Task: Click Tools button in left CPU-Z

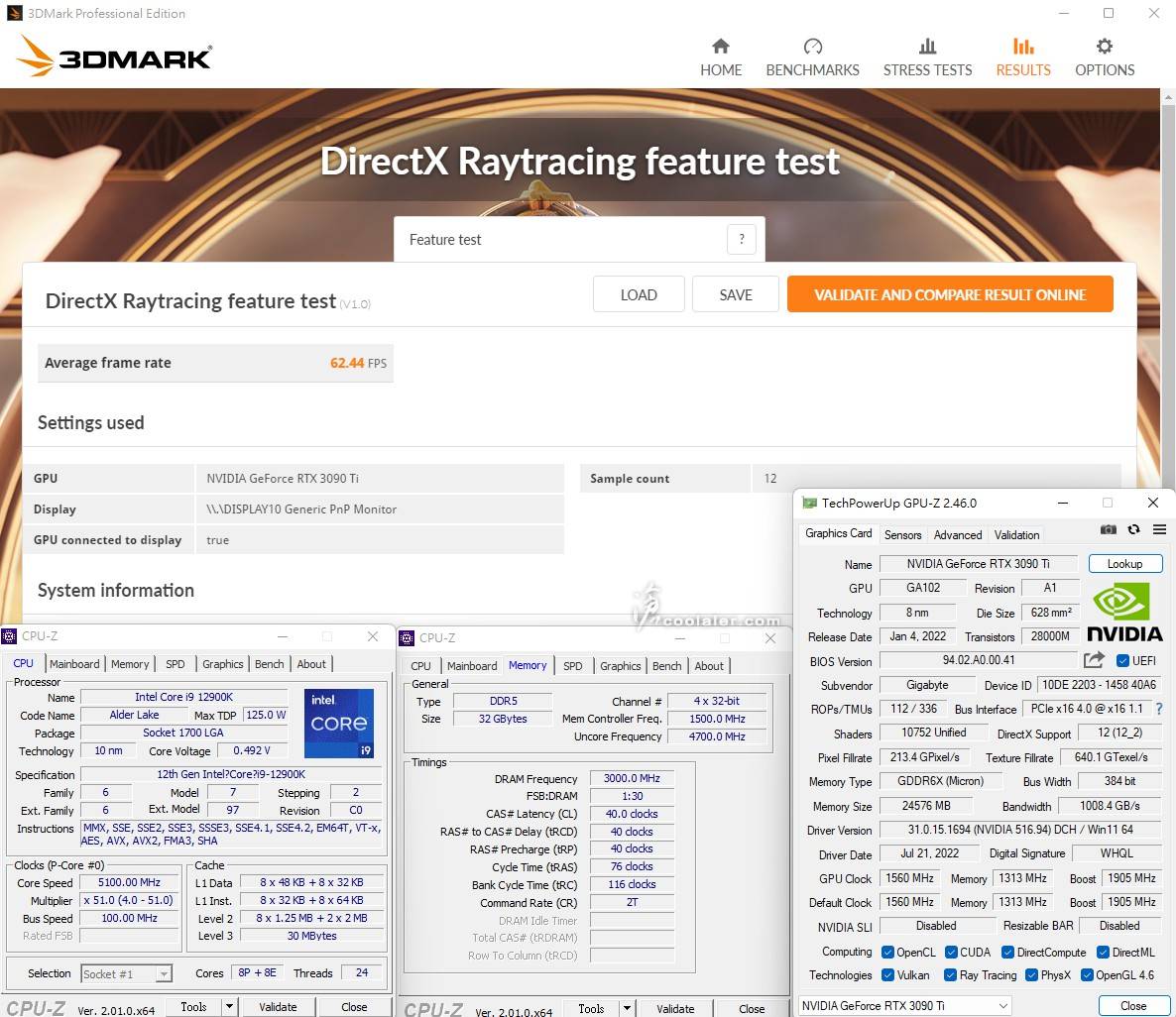Action: pos(192,1006)
